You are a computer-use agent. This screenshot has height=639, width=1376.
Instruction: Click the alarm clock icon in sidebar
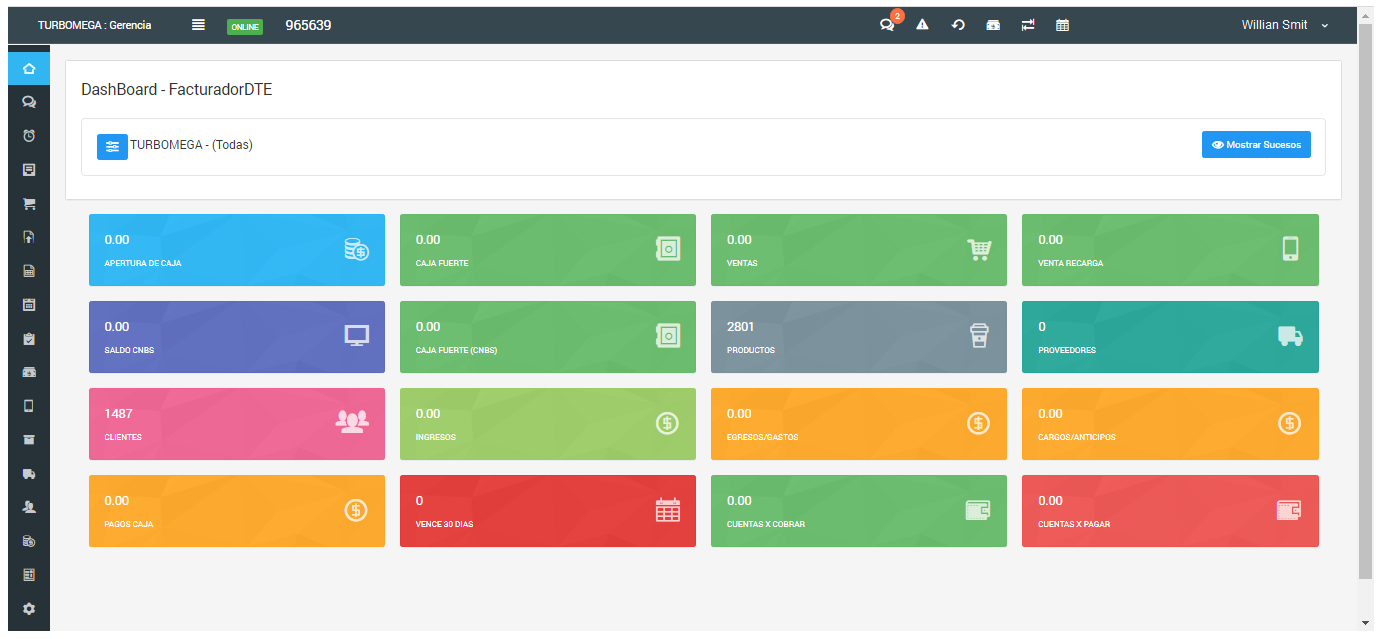[x=29, y=136]
